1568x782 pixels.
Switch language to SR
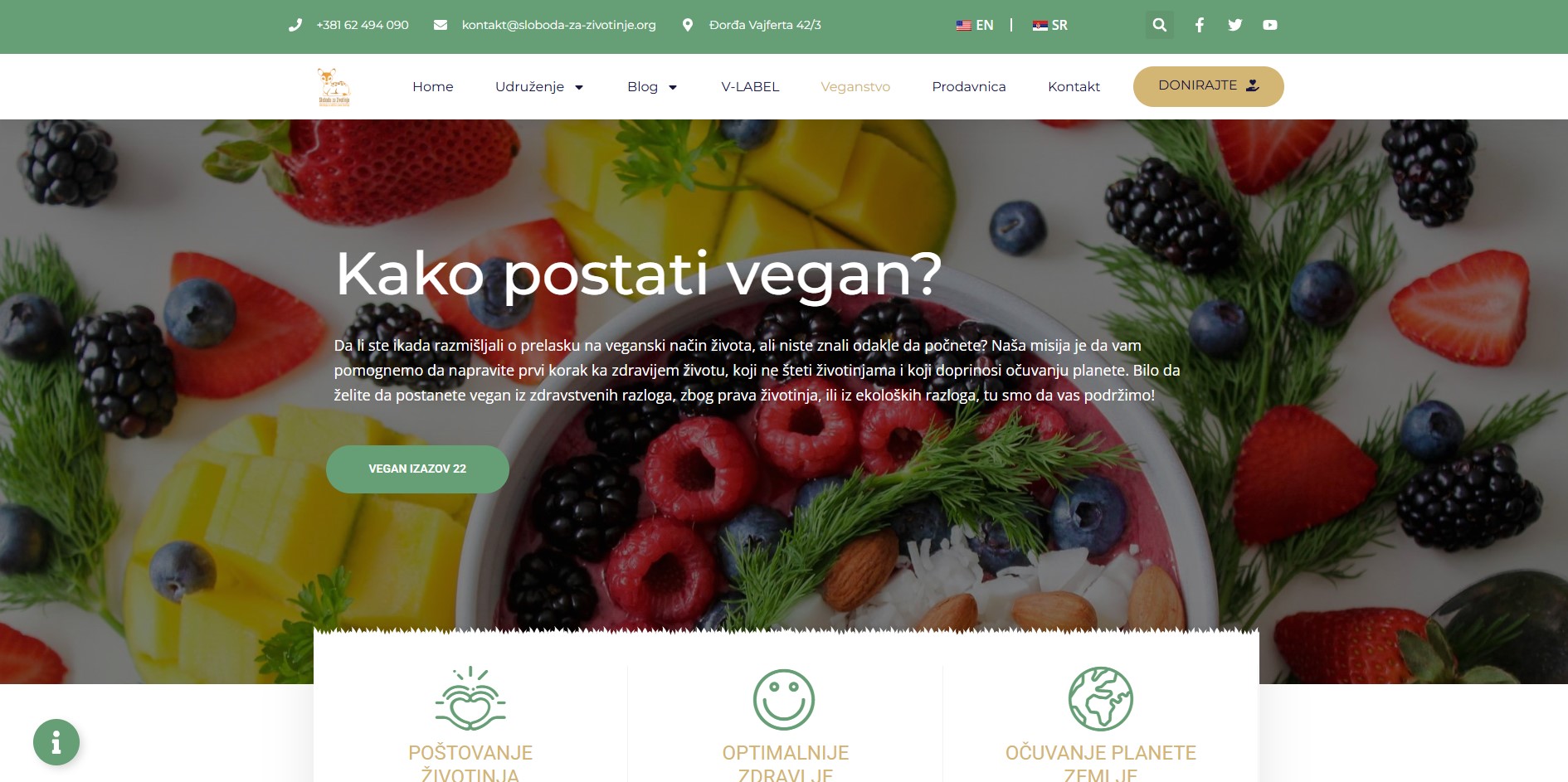1049,25
